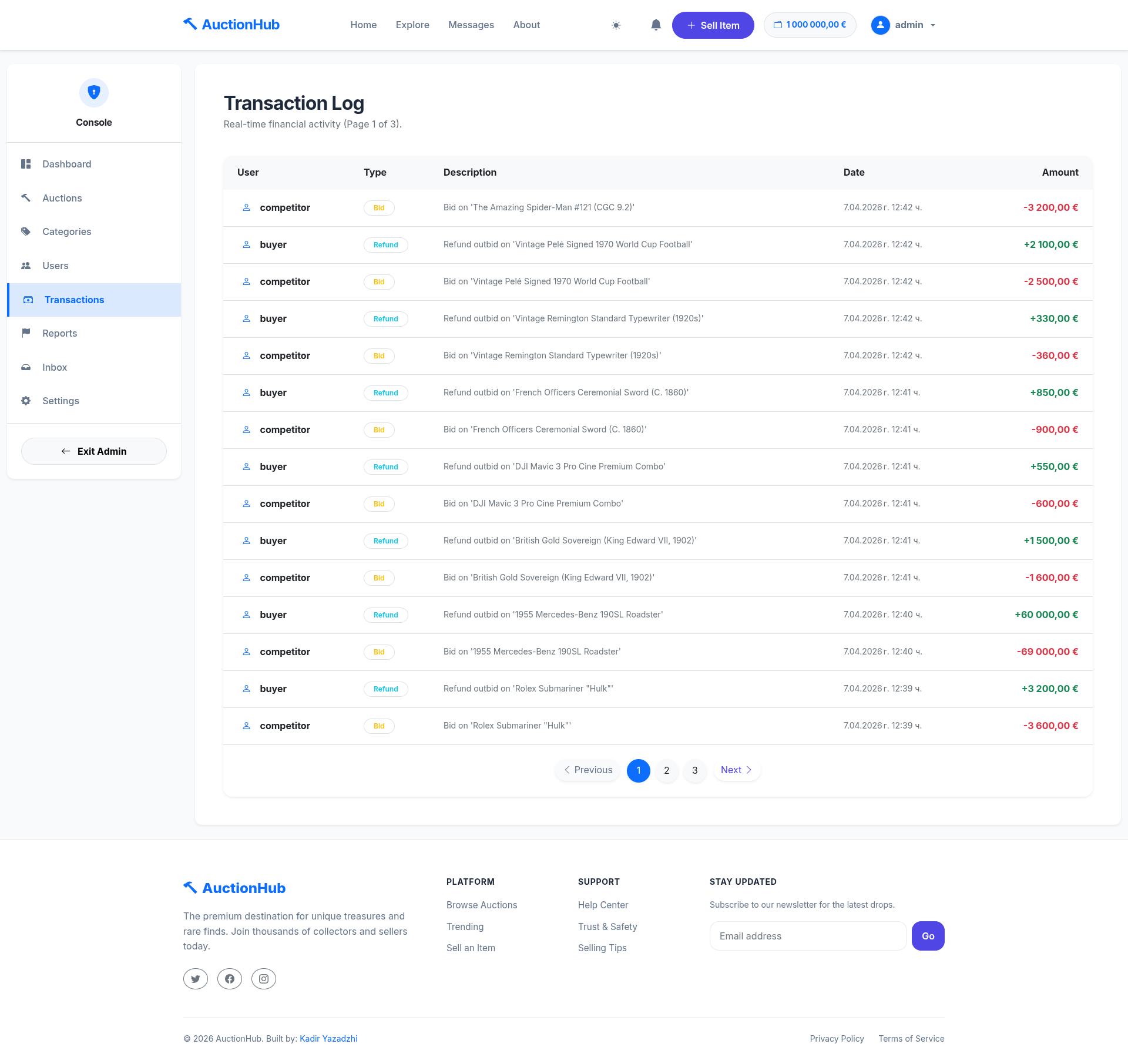Open the Messages nav item

click(x=471, y=25)
